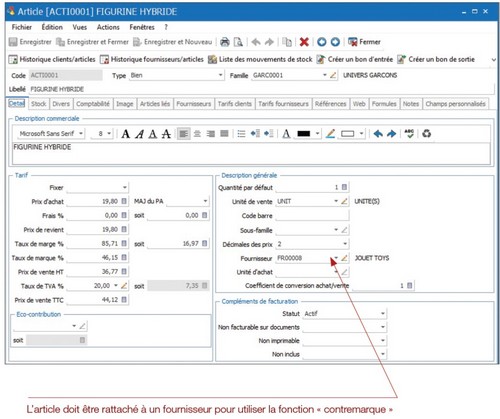Click the redo arrow in top toolbar
This screenshot has width=500, height=419.
[x=269, y=42]
